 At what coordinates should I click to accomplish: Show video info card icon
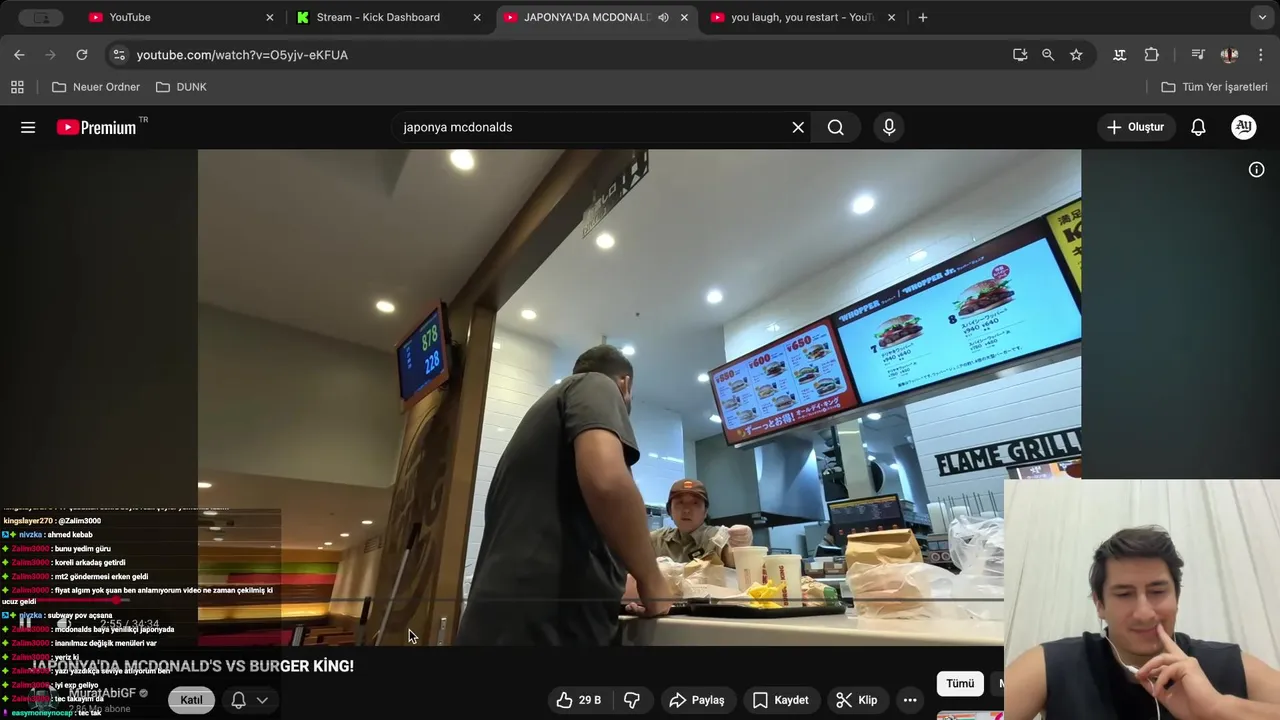click(1257, 170)
